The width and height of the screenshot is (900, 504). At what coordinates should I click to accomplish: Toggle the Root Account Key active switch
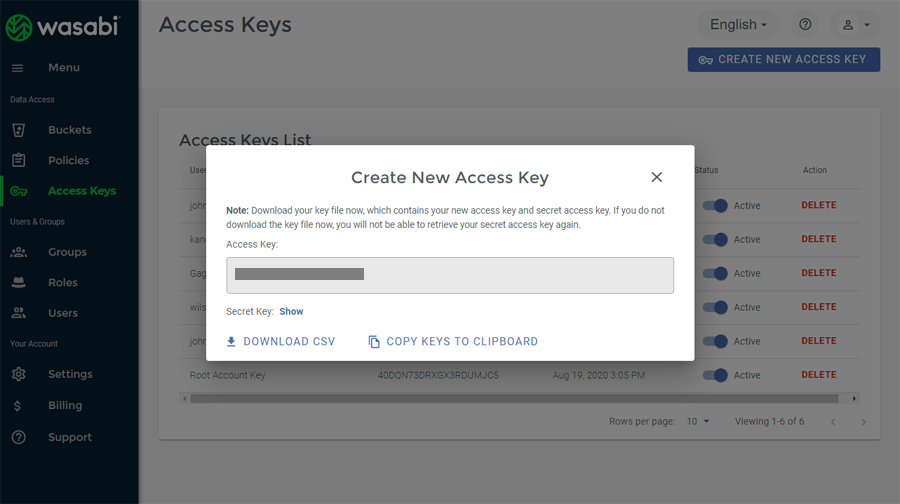(715, 375)
